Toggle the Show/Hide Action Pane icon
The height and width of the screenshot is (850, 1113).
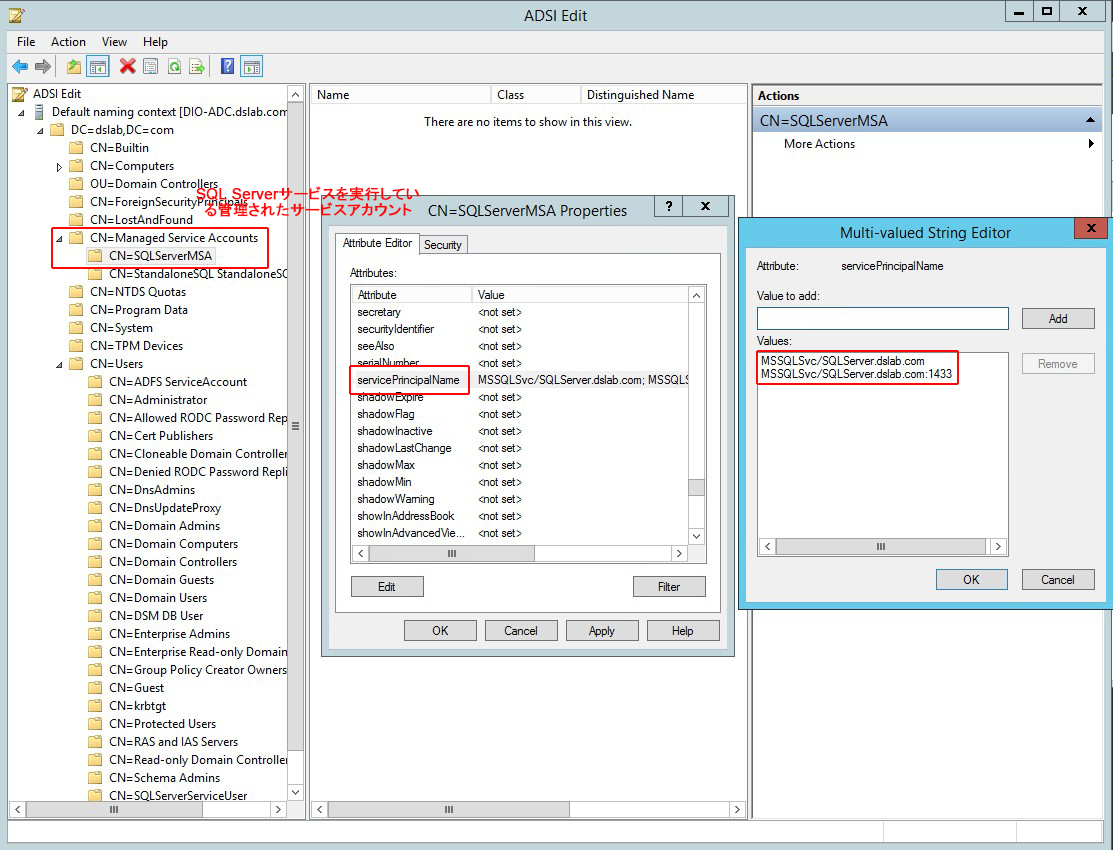251,67
